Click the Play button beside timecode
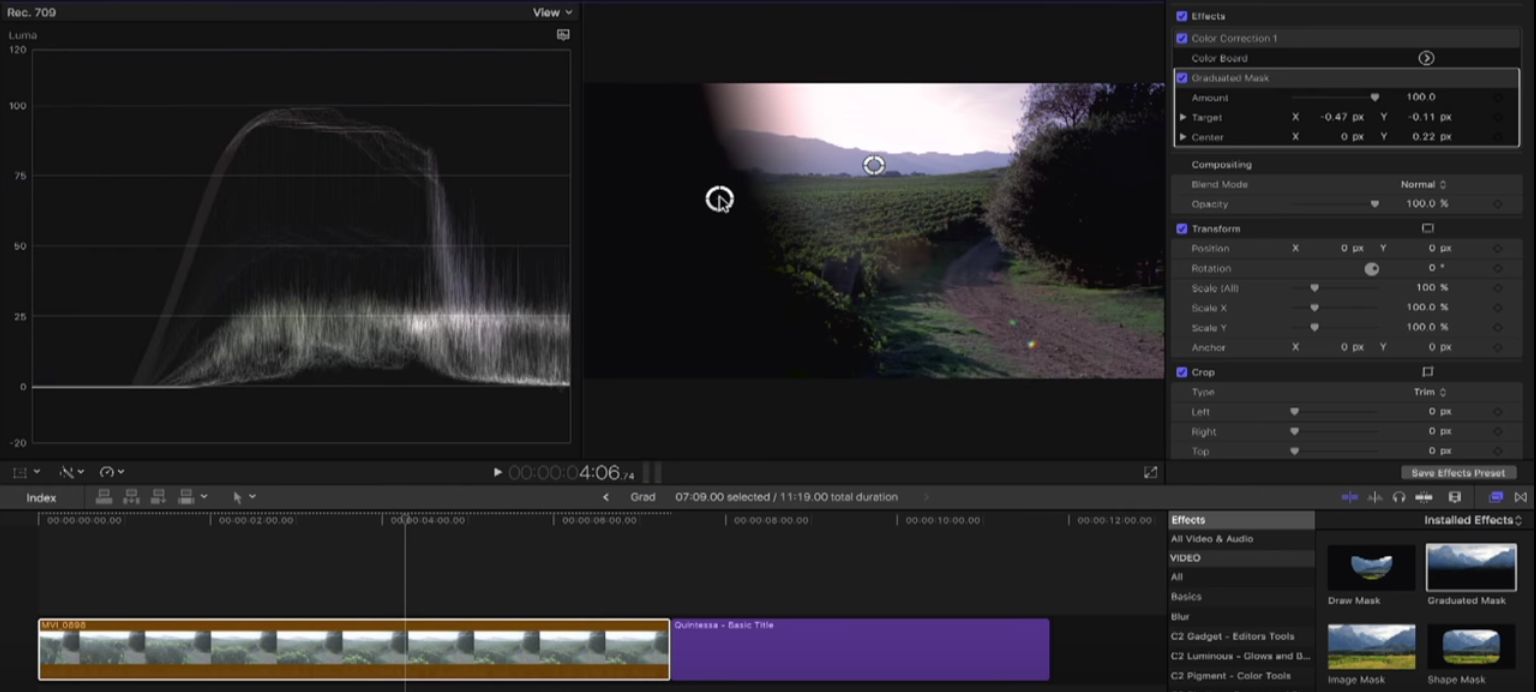 tap(498, 472)
